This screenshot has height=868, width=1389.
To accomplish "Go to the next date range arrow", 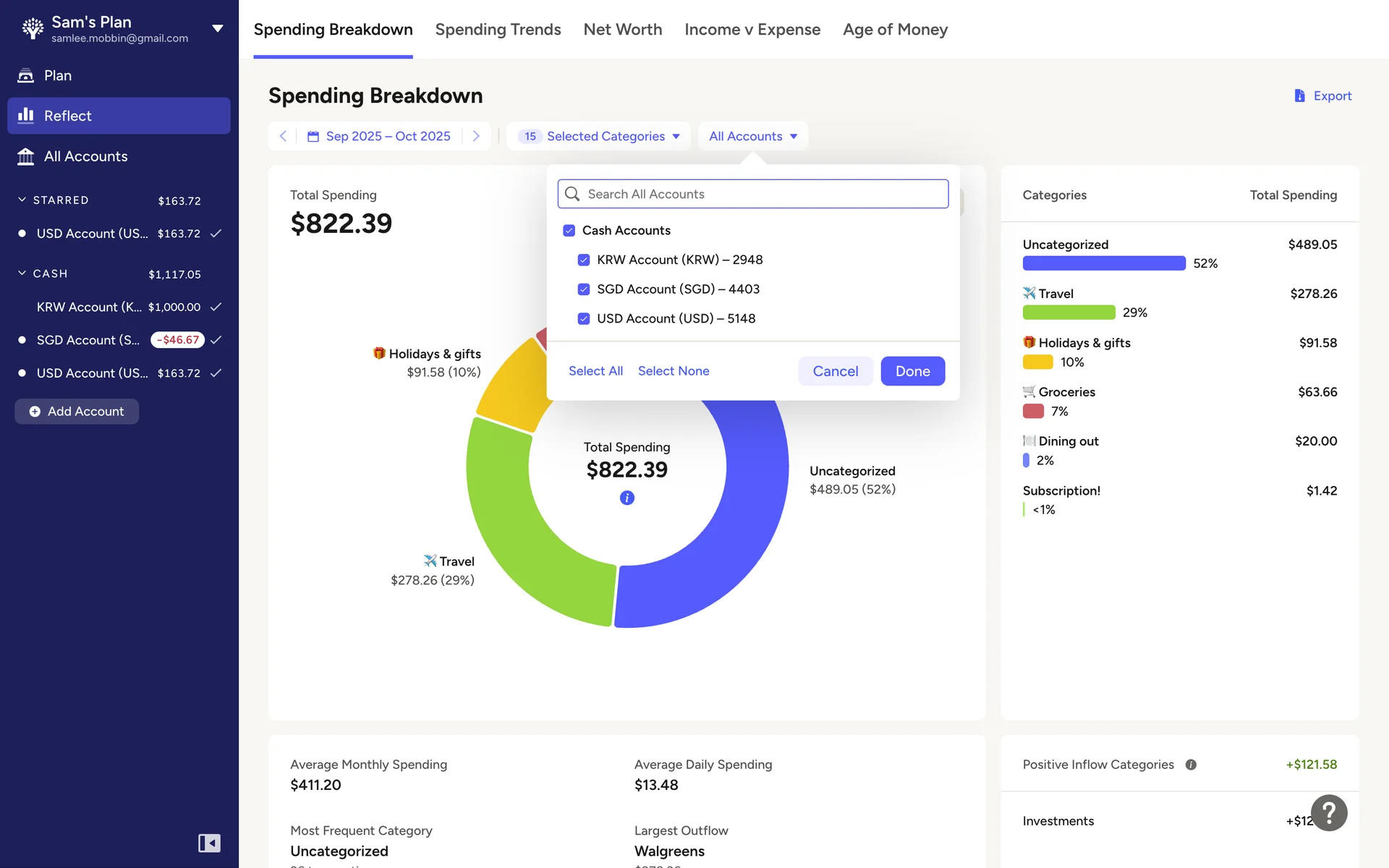I will pyautogui.click(x=476, y=136).
